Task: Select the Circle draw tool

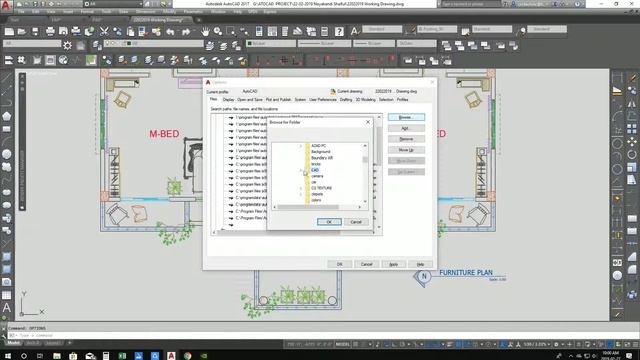Action: (x=7, y=154)
